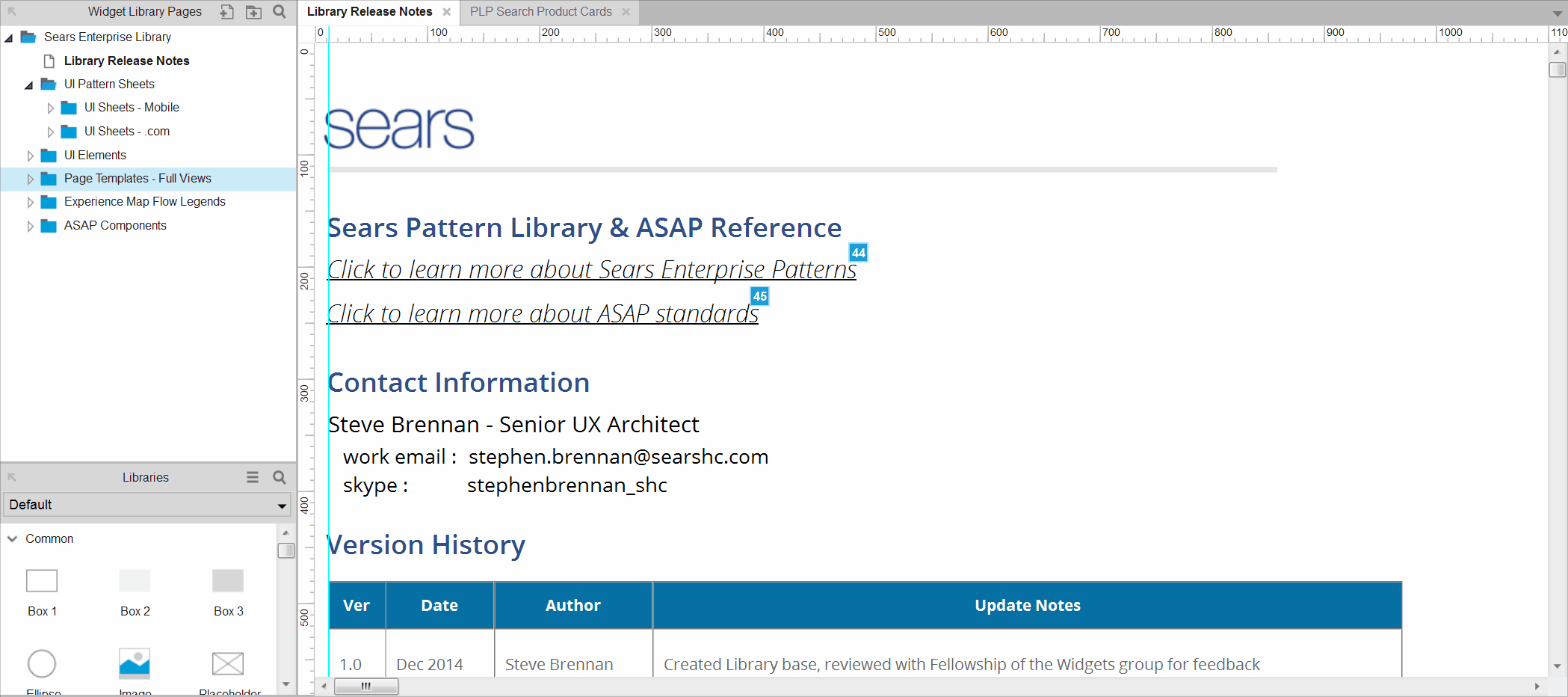Switch to PLP Search Product Cards tab
The width and height of the screenshot is (1568, 697).
(x=540, y=12)
